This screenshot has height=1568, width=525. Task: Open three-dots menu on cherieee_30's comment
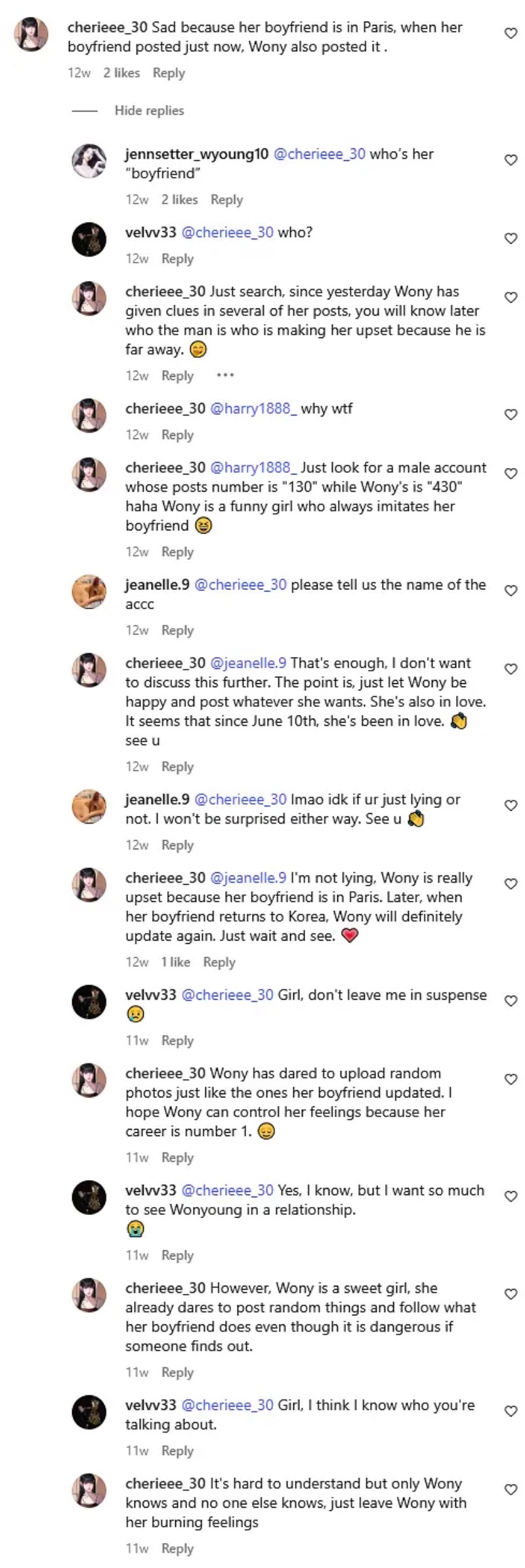(225, 375)
